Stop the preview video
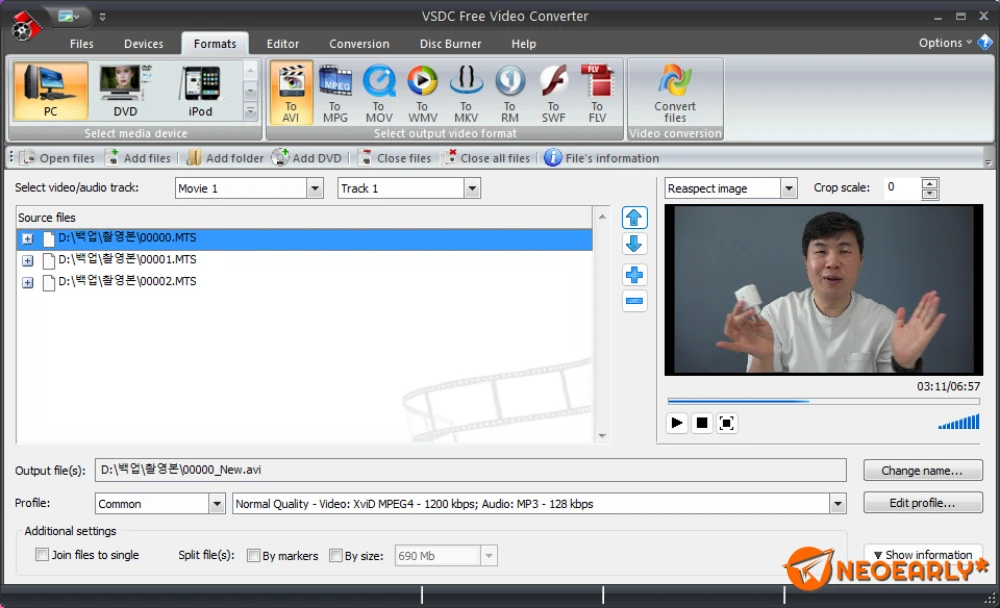Image resolution: width=1000 pixels, height=608 pixels. [702, 423]
